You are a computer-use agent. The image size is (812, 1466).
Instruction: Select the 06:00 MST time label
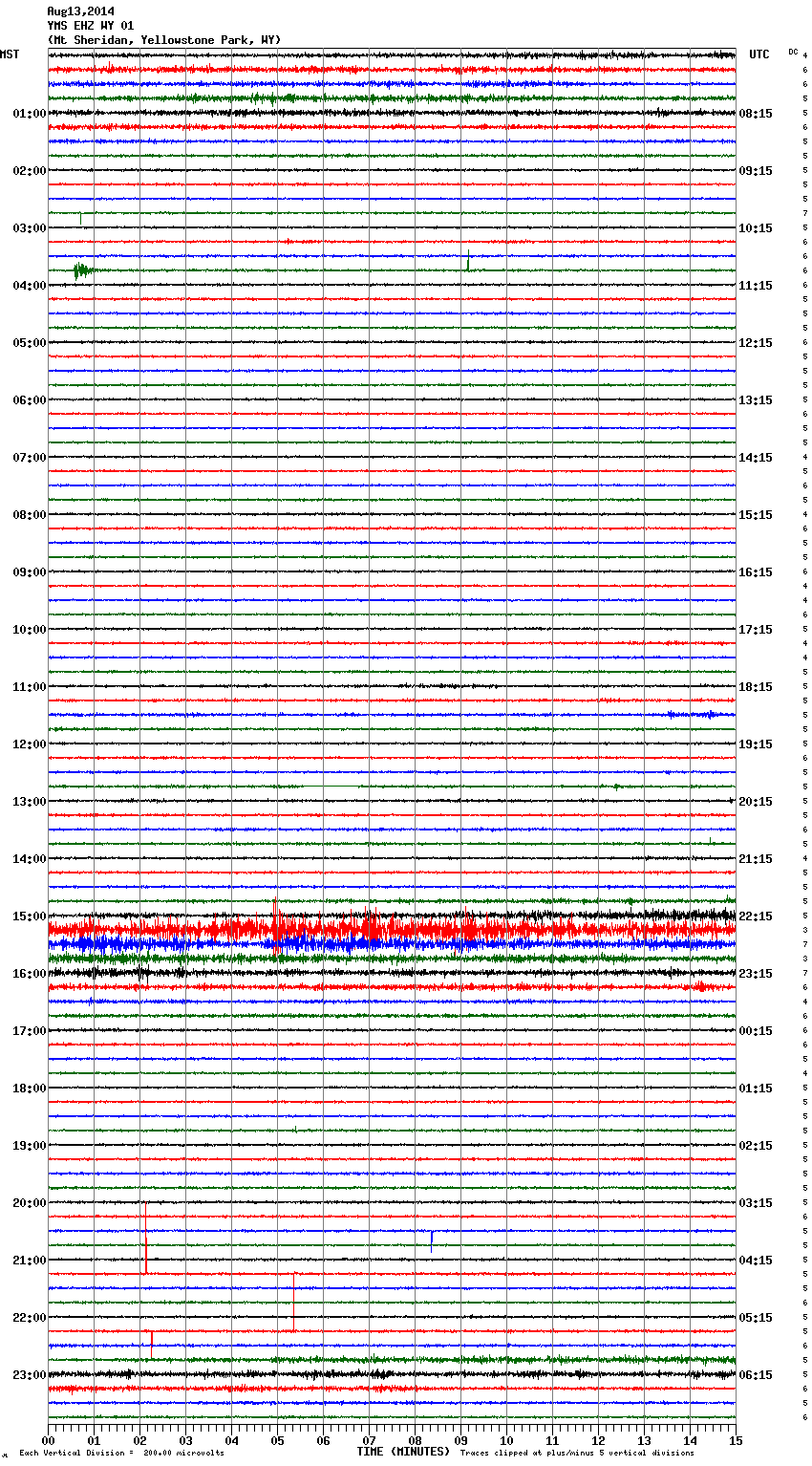coord(30,400)
